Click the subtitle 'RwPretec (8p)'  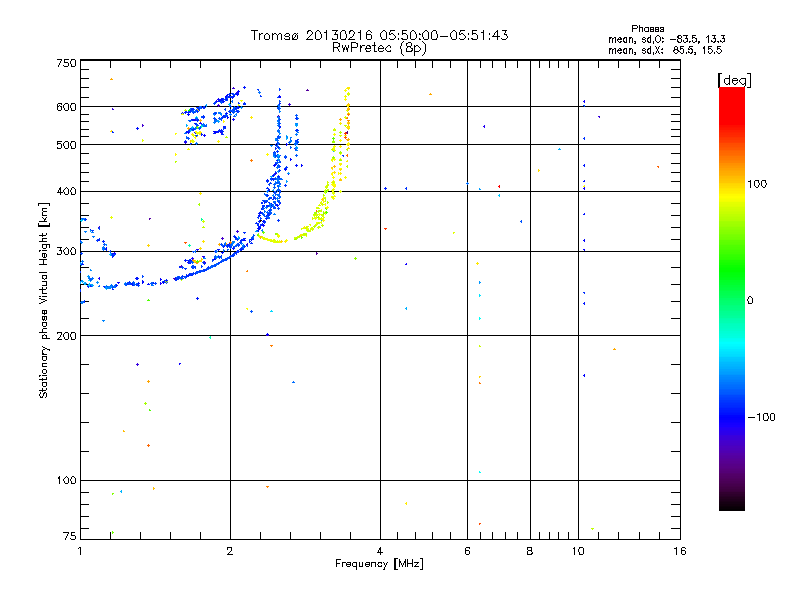[x=379, y=48]
